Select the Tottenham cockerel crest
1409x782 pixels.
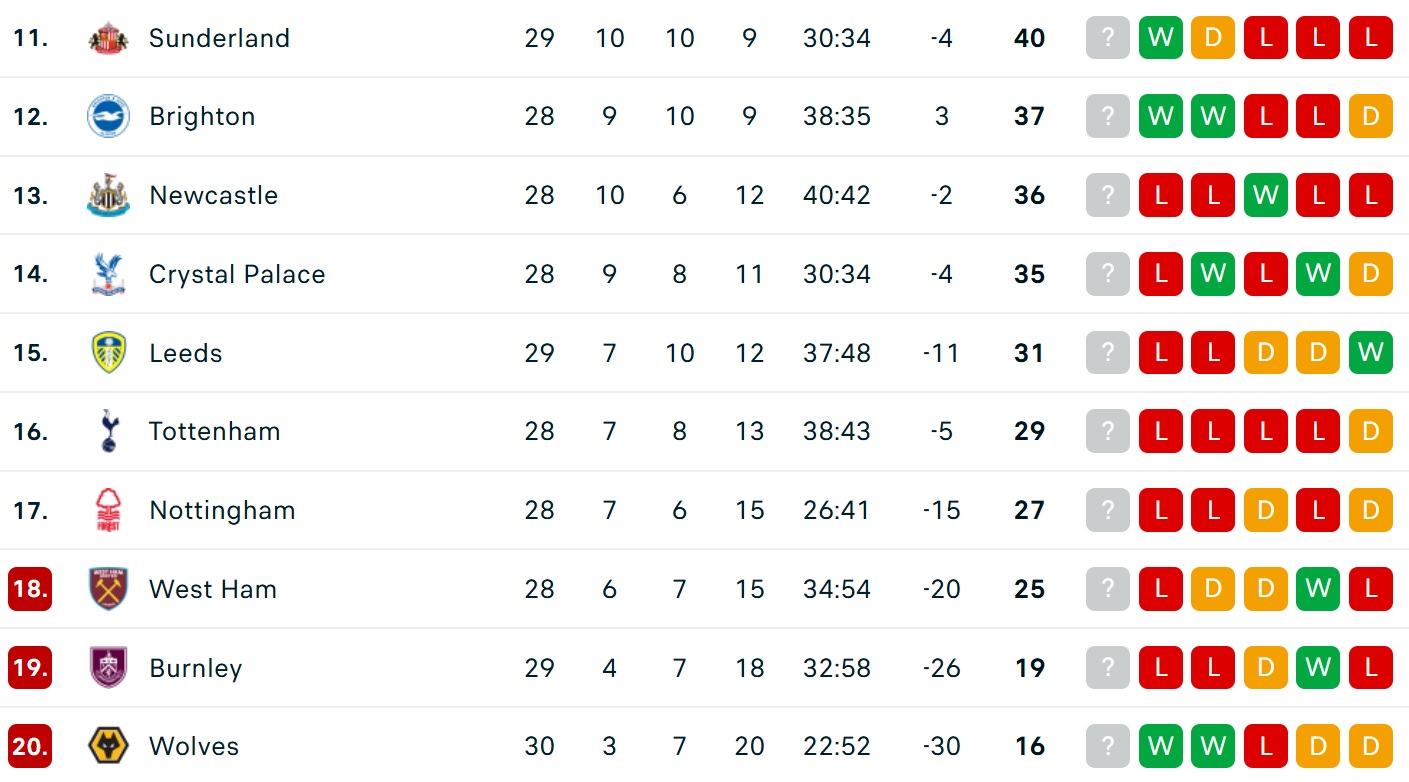click(x=108, y=432)
